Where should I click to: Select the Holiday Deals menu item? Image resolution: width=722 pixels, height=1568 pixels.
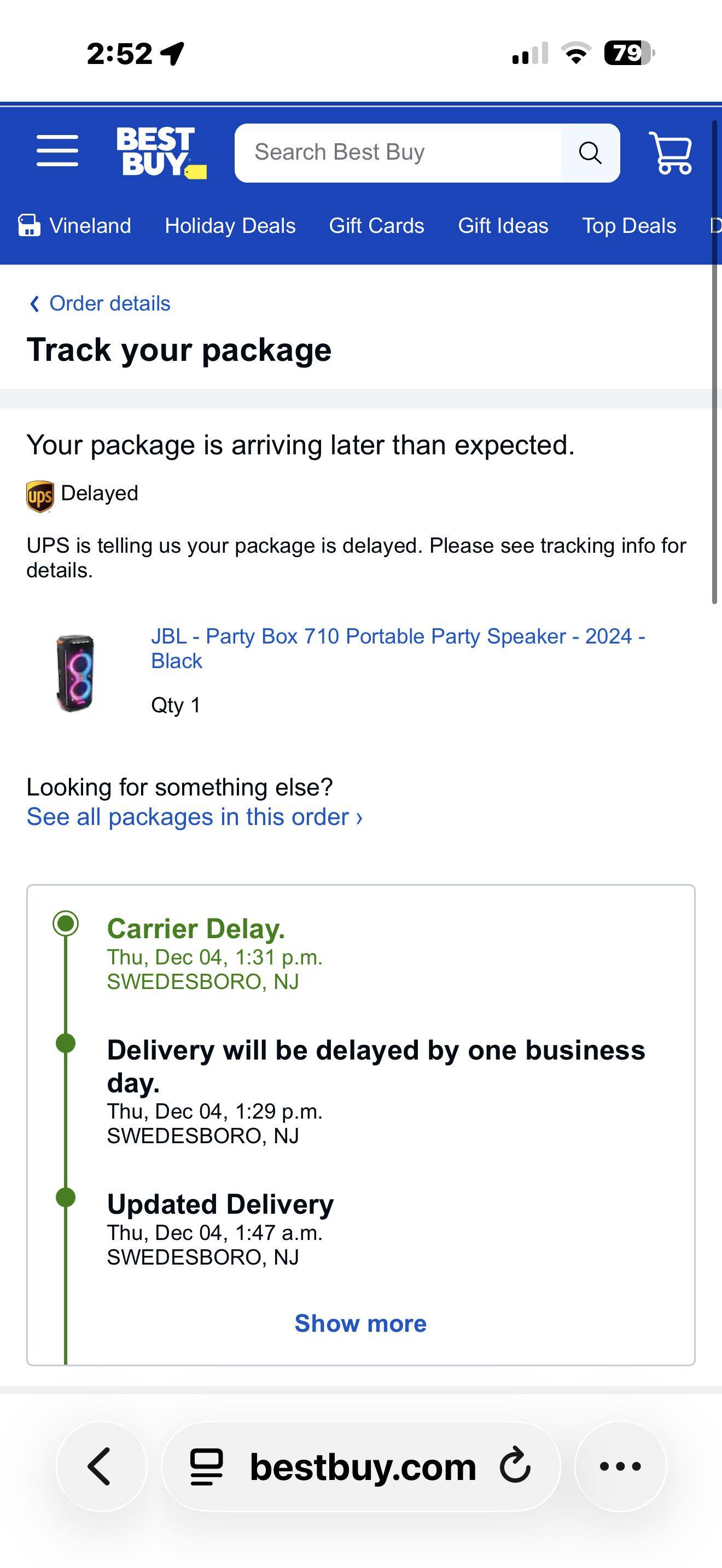230,225
